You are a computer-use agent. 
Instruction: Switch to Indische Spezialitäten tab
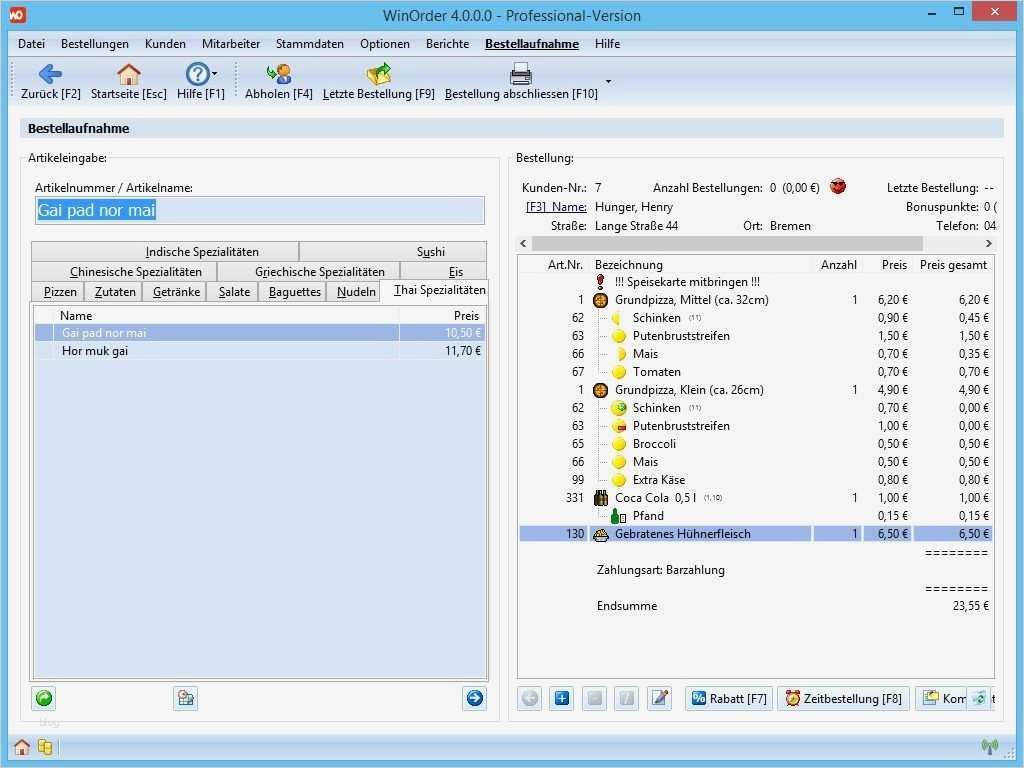[165, 251]
